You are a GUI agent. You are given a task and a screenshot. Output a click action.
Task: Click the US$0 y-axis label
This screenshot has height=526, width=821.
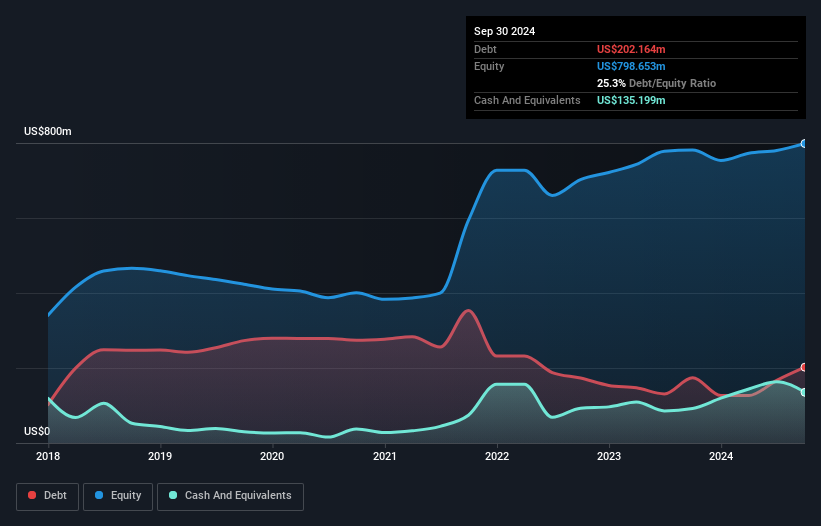pos(37,431)
